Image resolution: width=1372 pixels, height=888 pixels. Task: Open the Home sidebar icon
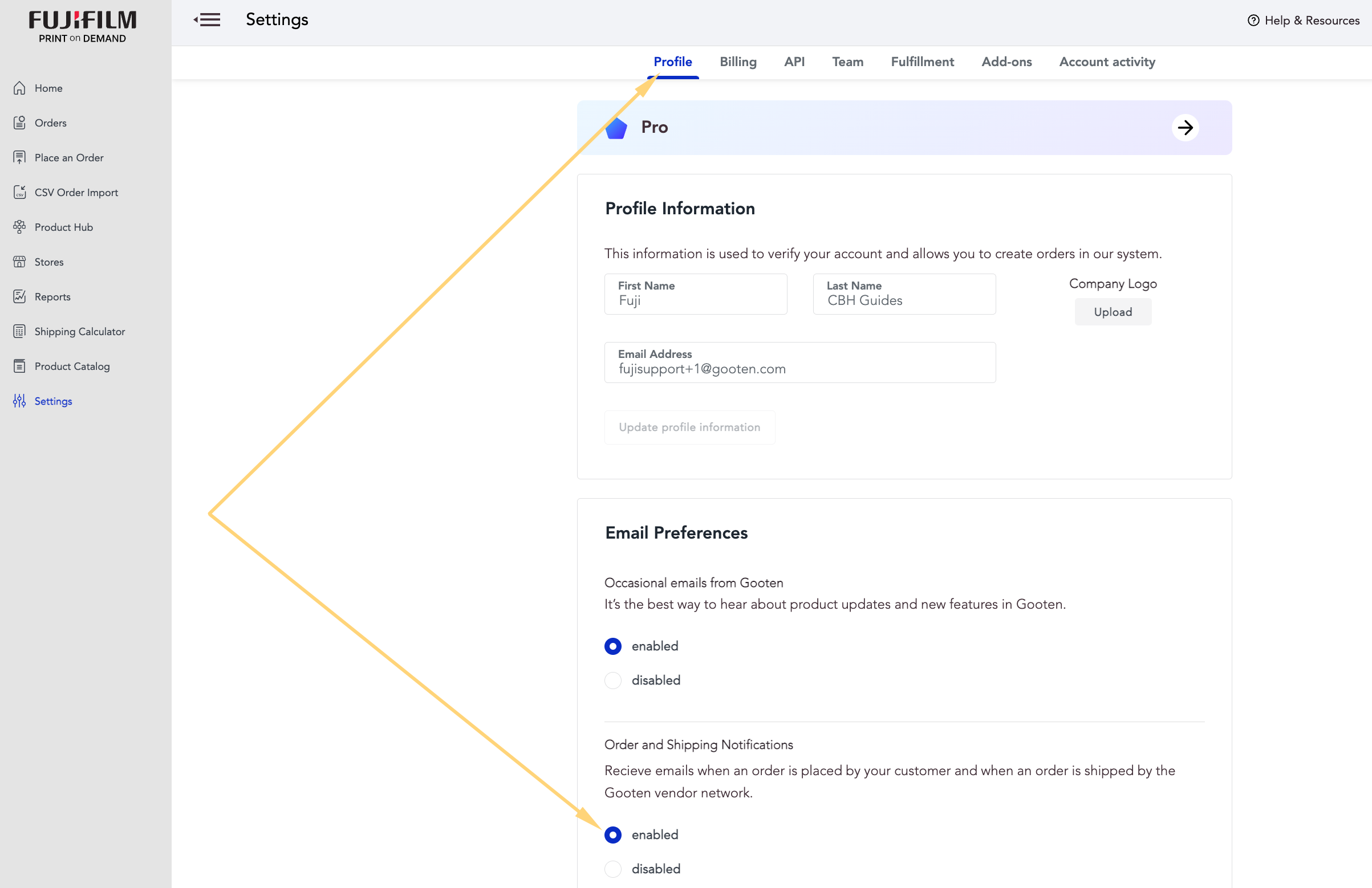coord(19,88)
